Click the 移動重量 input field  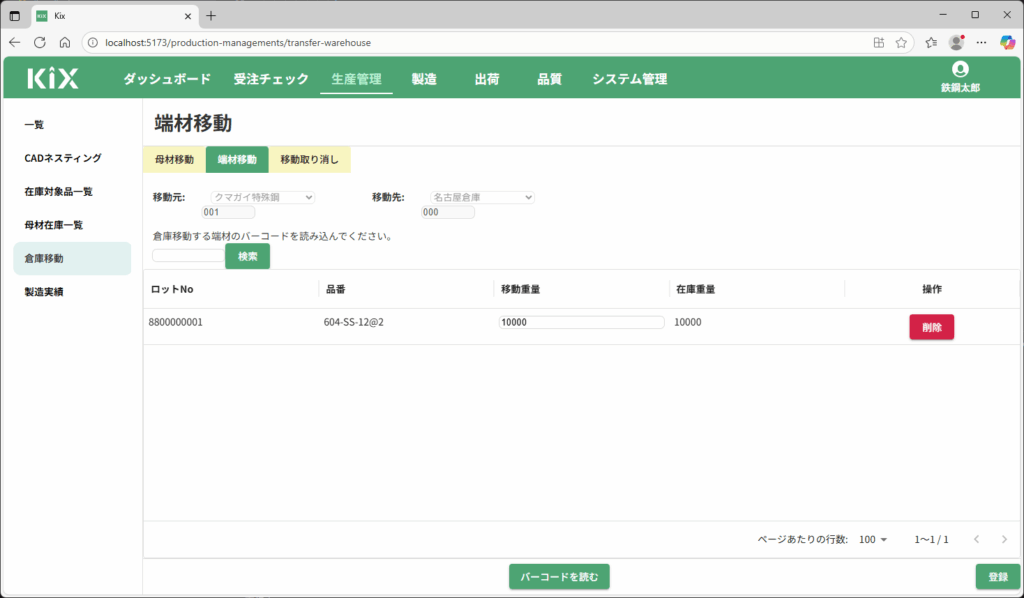[x=581, y=323]
